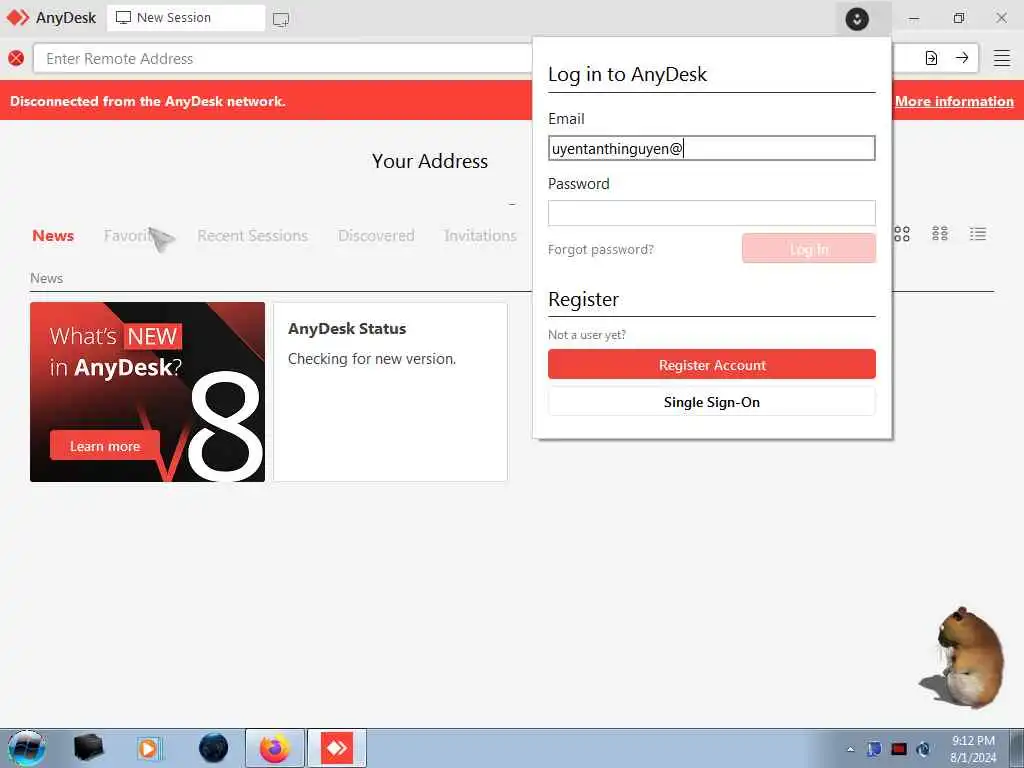Image resolution: width=1024 pixels, height=768 pixels.
Task: Switch to the Recent Sessions tab
Action: (x=252, y=236)
